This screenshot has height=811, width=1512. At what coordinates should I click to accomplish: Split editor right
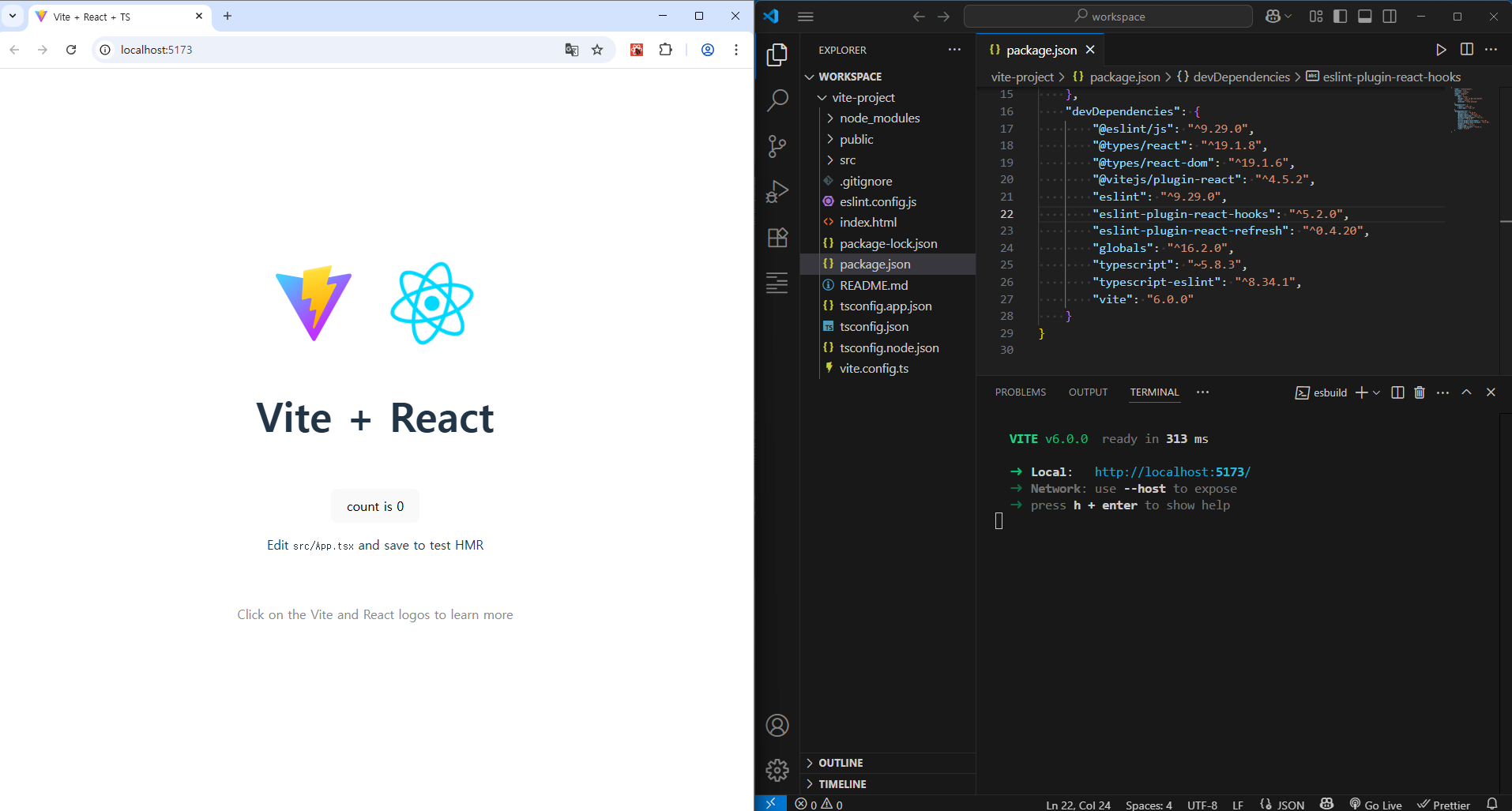(x=1467, y=50)
